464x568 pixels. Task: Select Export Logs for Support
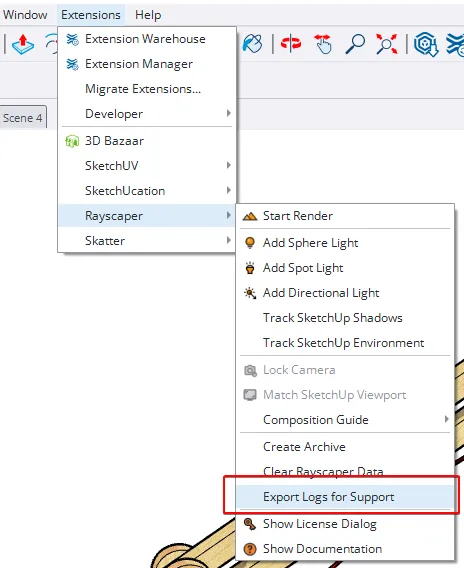(345, 497)
